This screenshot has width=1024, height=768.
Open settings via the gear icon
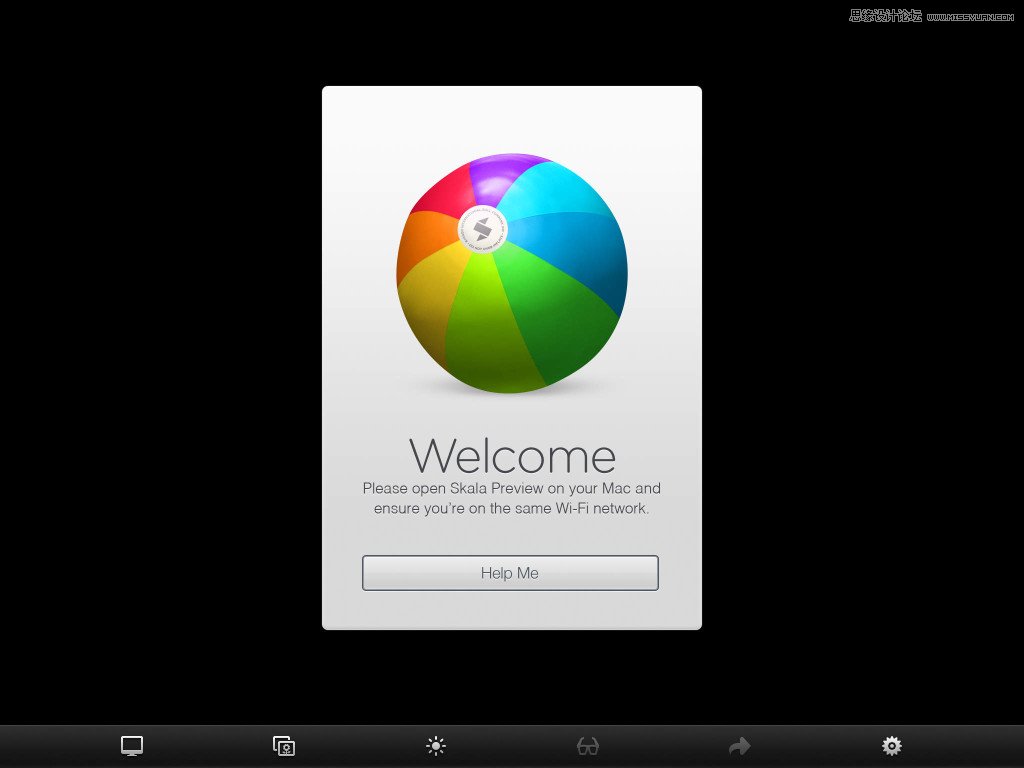(x=891, y=746)
